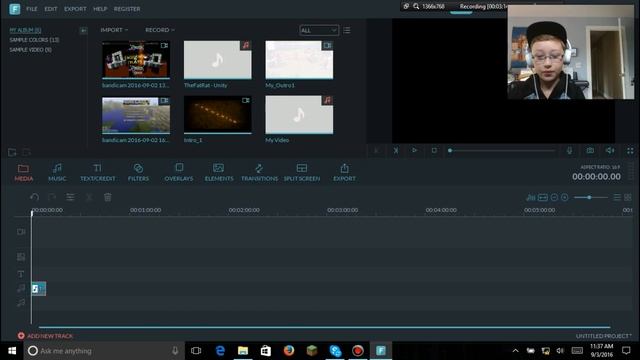Open the Split Screen tab
The image size is (640, 360).
[x=302, y=173]
